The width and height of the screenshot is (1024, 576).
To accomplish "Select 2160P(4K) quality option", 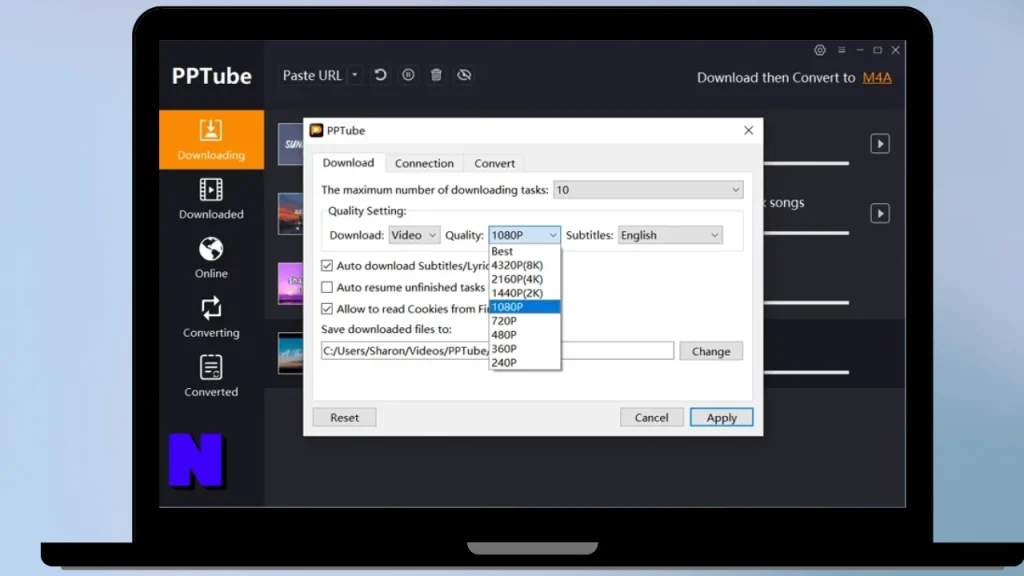I will click(x=524, y=279).
